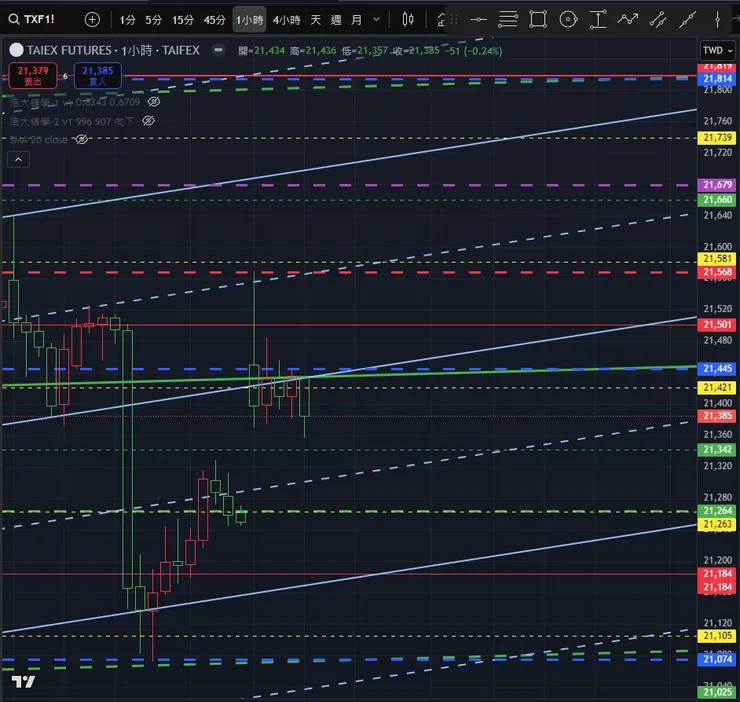The height and width of the screenshot is (702, 740).
Task: Click the yellow 21,739 price label
Action: [717, 138]
